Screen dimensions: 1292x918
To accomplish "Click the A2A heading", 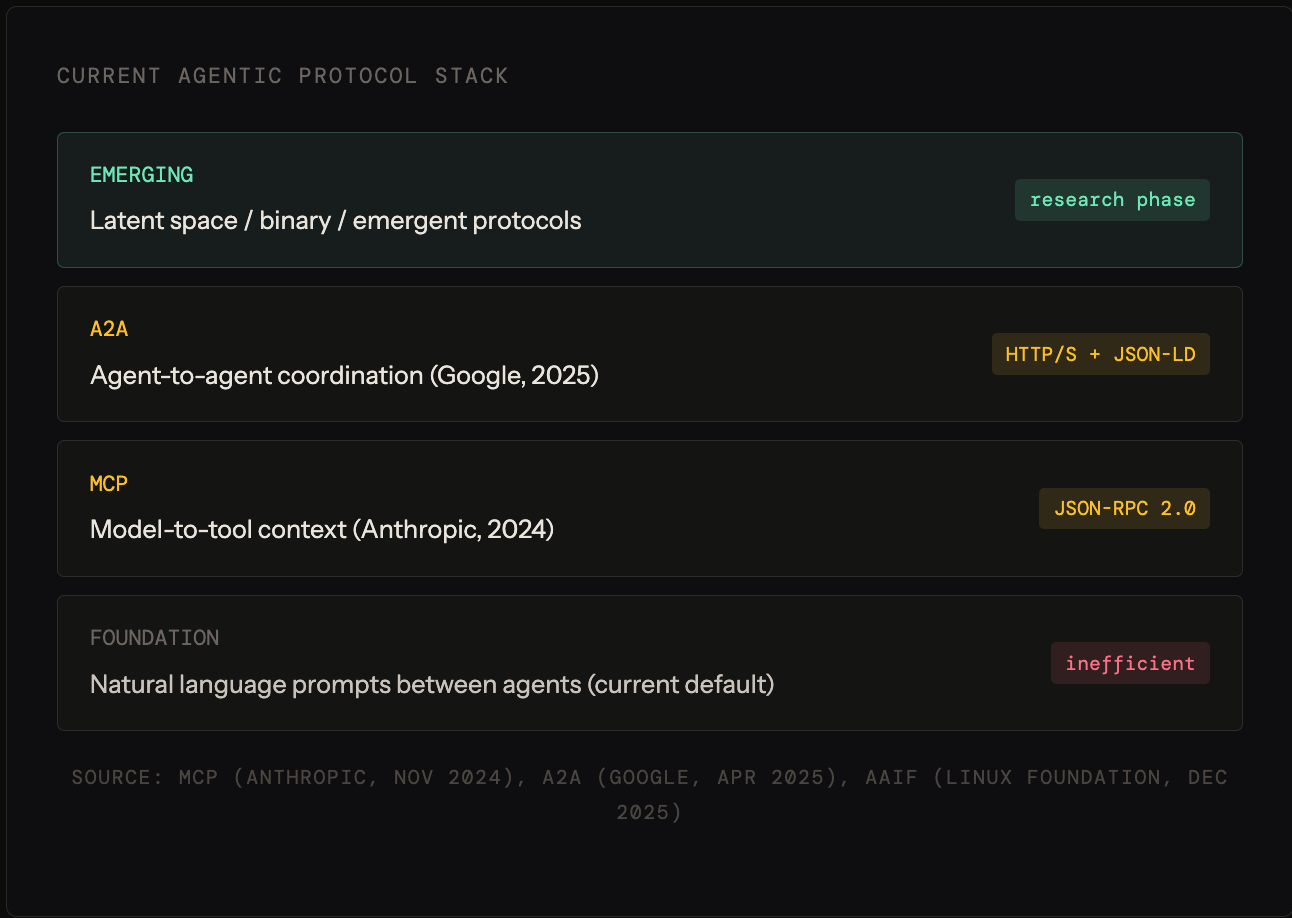I will click(109, 329).
